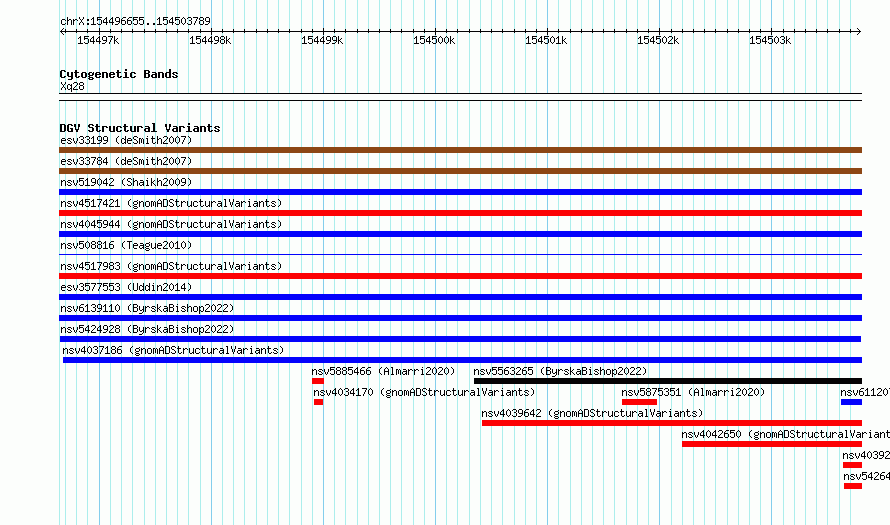
Task: Open esv3577553 (Uddin2014) label
Action: (126, 287)
